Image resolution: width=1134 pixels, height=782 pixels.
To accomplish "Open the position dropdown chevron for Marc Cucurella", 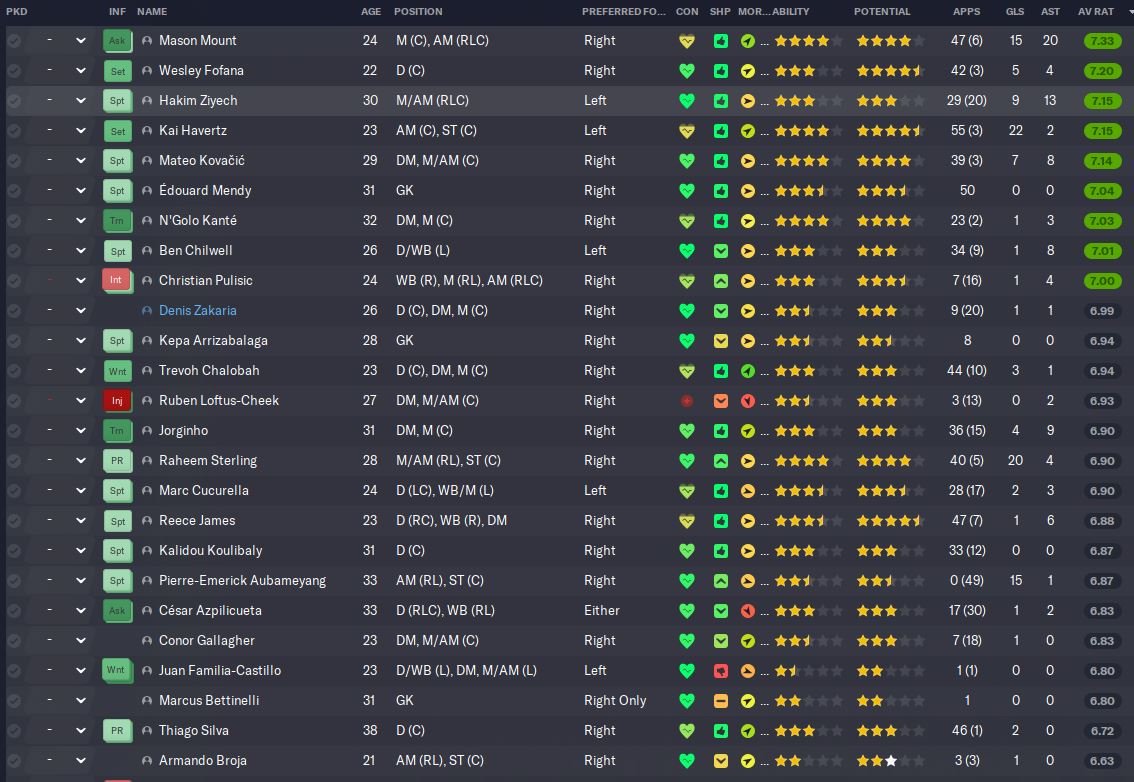I will 80,490.
